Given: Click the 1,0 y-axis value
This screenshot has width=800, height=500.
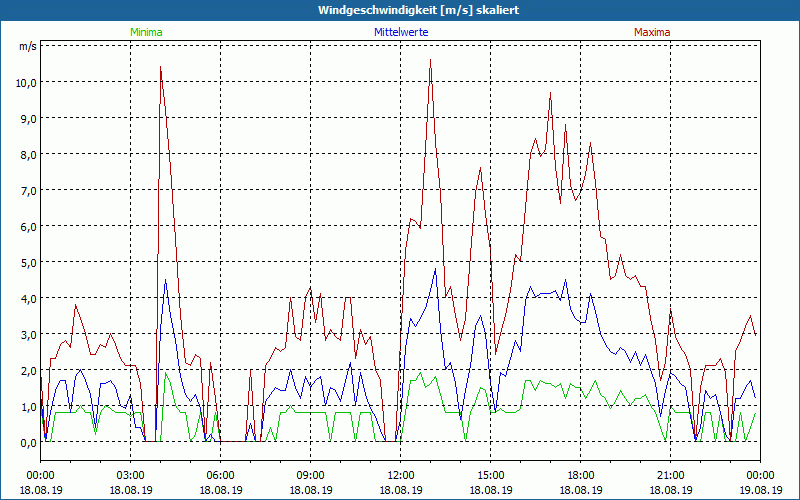Looking at the screenshot, I should (29, 407).
